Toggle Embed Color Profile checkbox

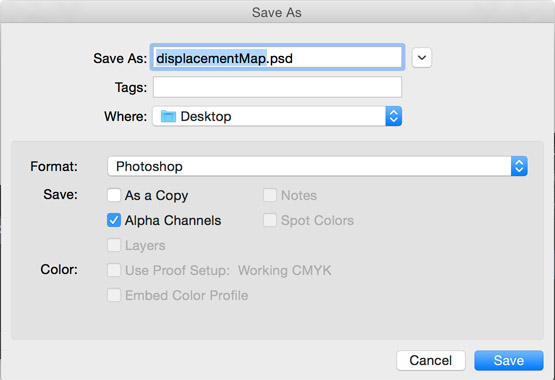[114, 295]
